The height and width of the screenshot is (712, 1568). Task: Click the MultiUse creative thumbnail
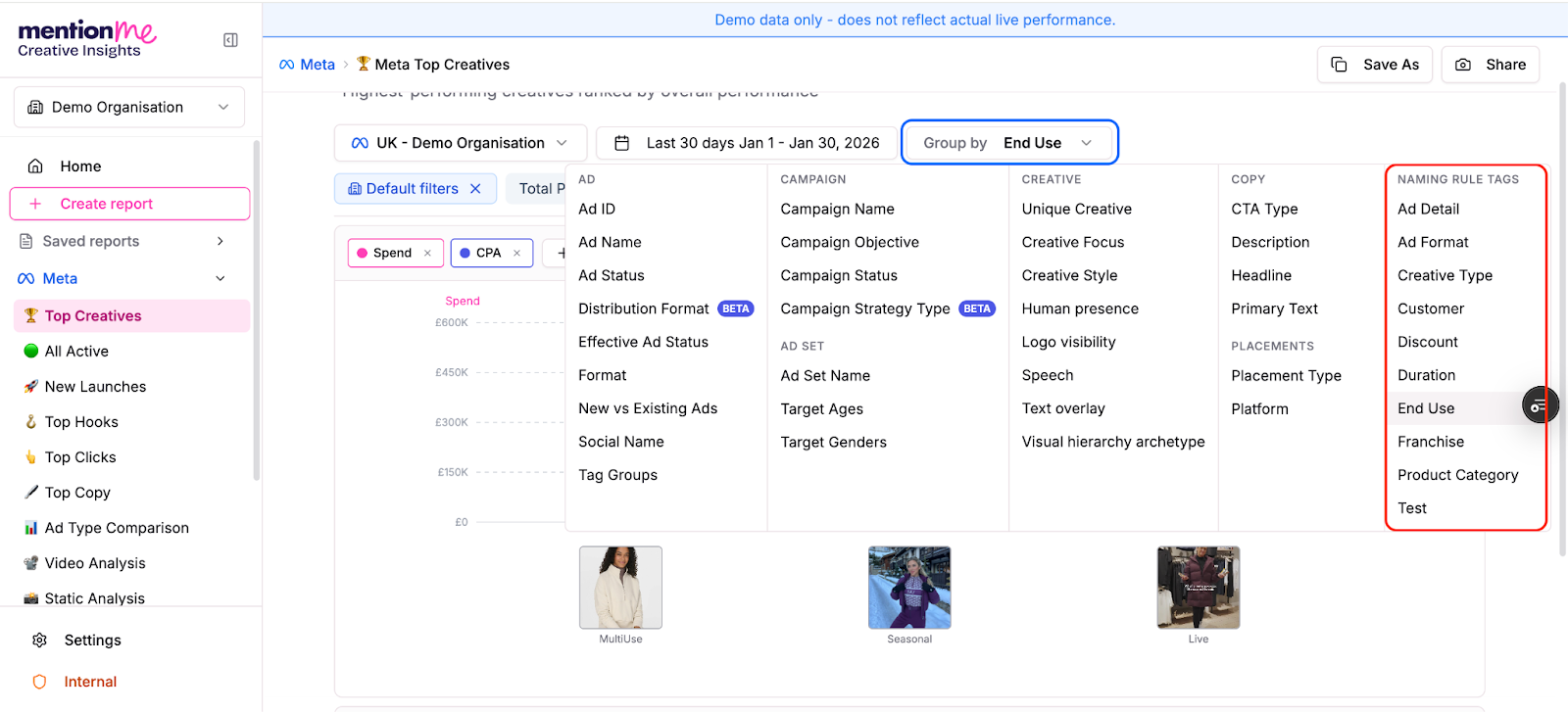click(x=620, y=587)
